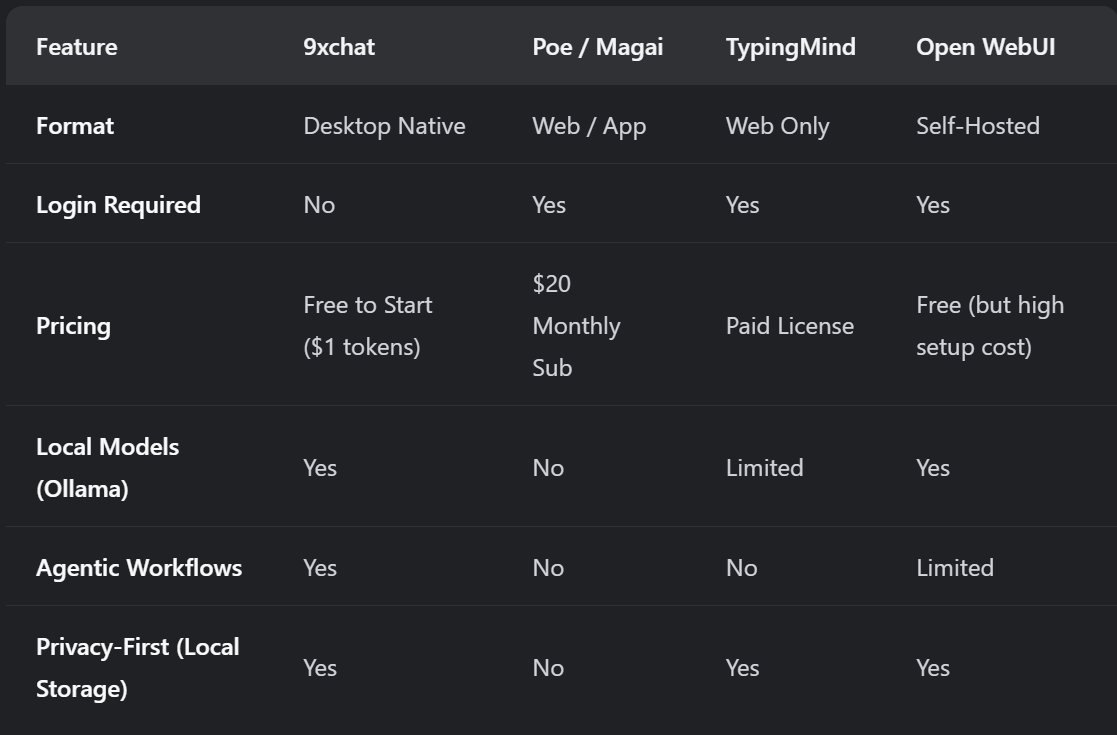Click the $20 Monthly Sub cell
1117x735 pixels.
coord(576,326)
